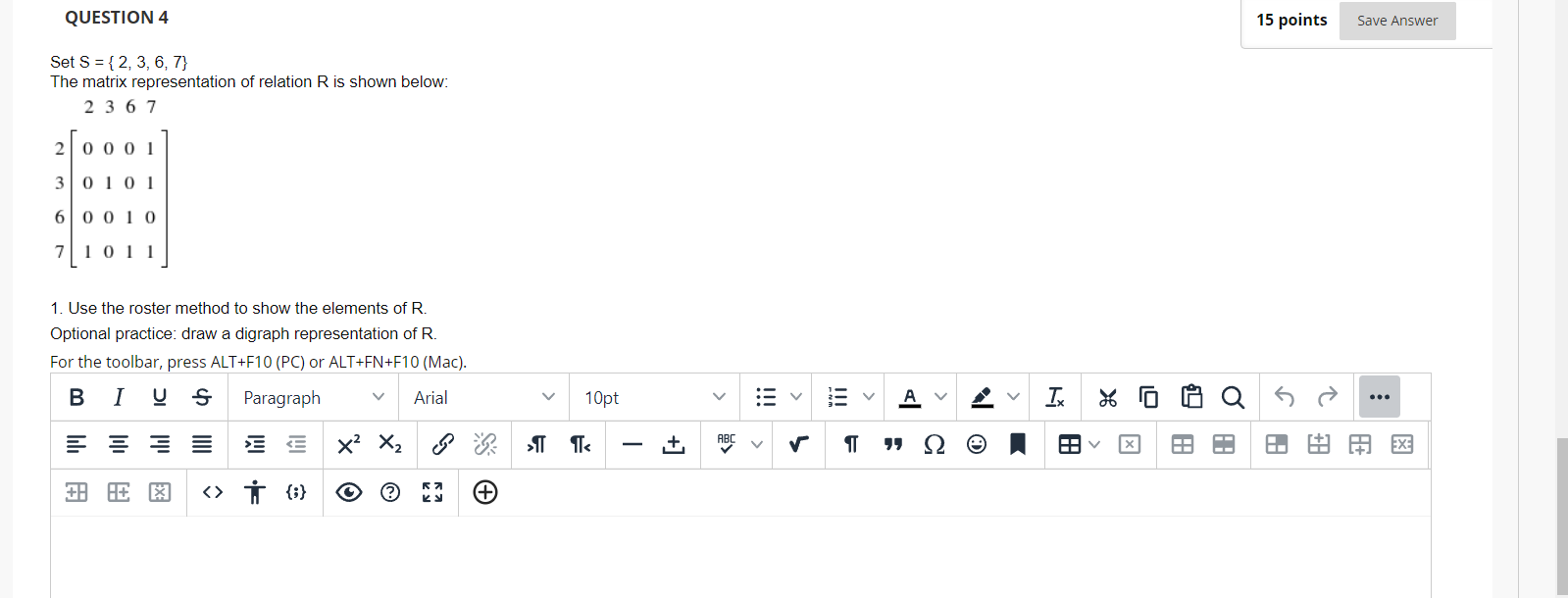Expand the spellcheck language arrow
The height and width of the screenshot is (598, 1568).
(757, 444)
